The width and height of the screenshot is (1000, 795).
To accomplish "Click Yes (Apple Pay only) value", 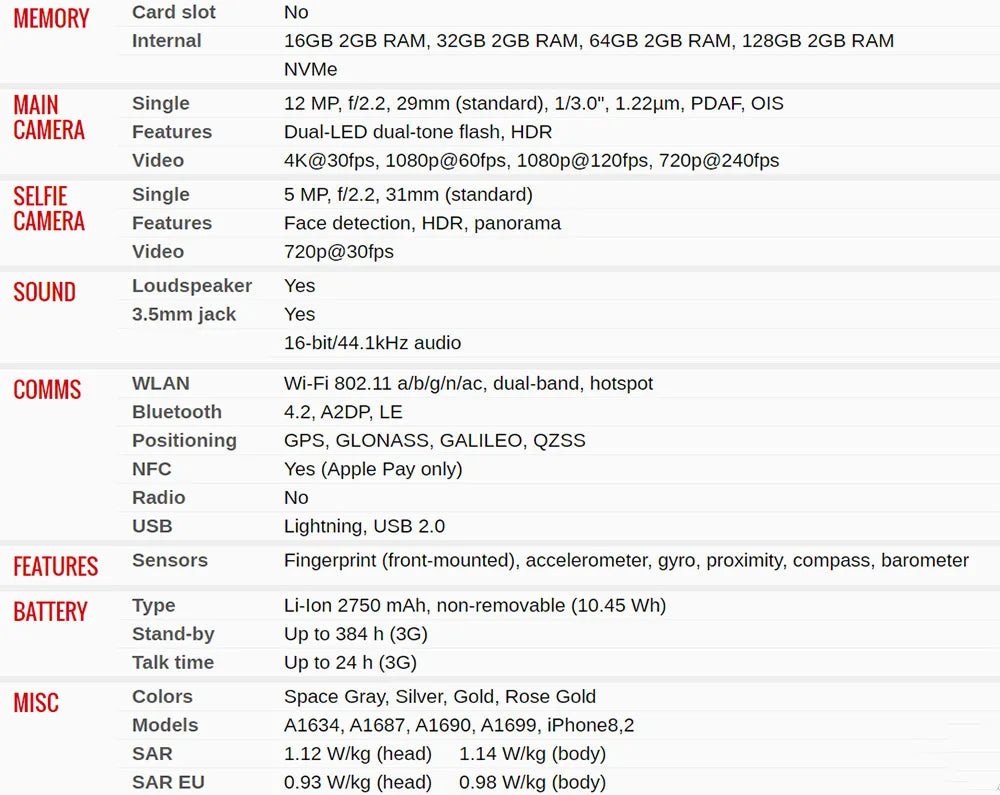I will [373, 469].
